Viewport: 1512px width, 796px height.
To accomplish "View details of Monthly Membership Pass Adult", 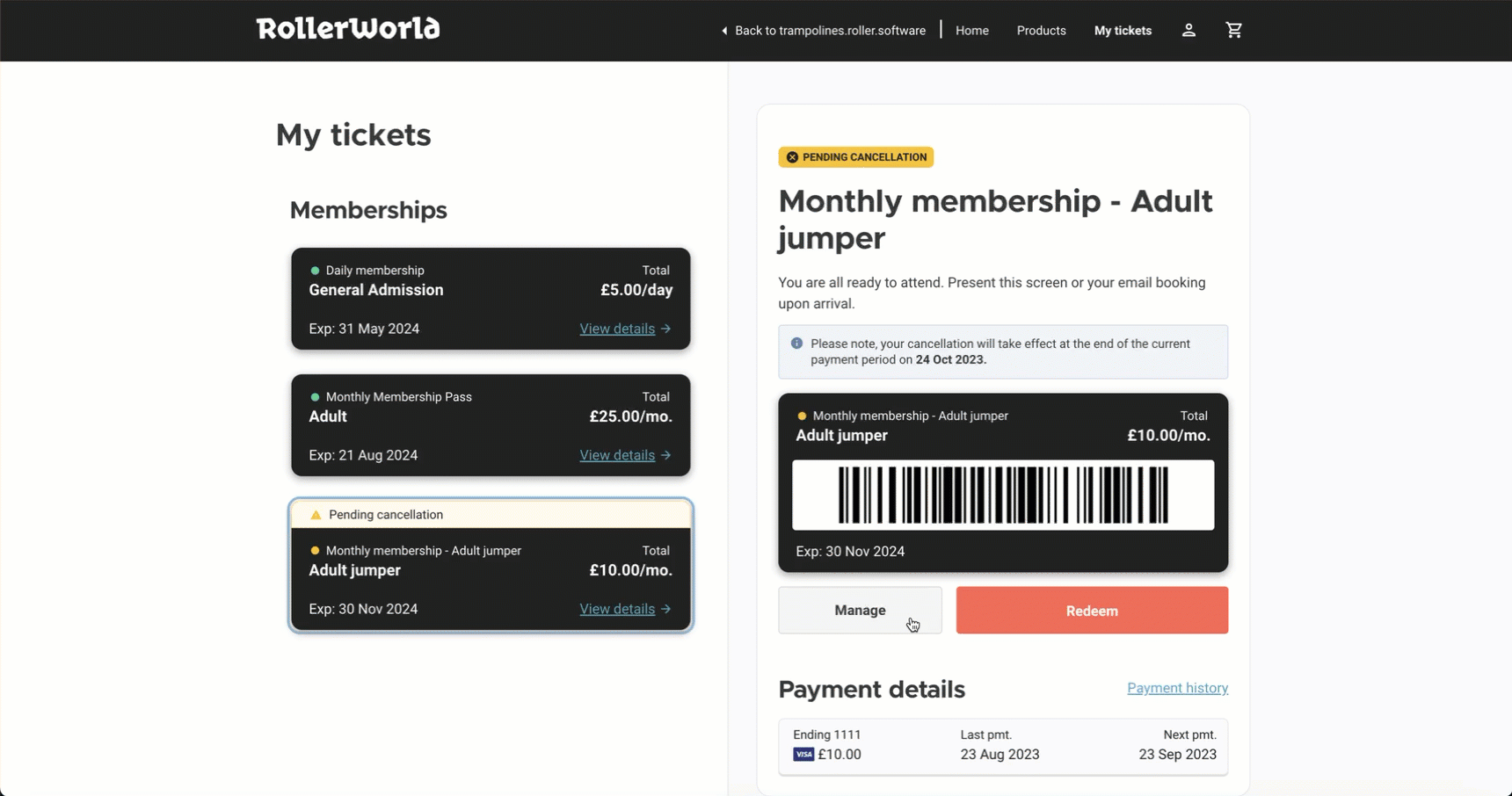I will click(x=617, y=455).
